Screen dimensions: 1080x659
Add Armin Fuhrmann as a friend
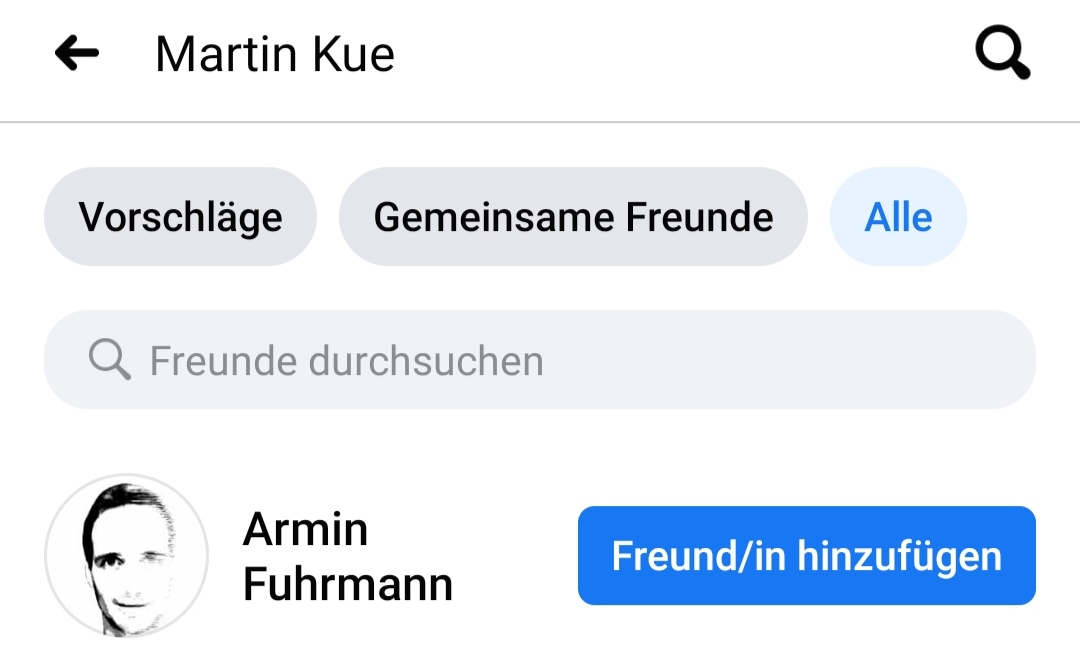[806, 556]
